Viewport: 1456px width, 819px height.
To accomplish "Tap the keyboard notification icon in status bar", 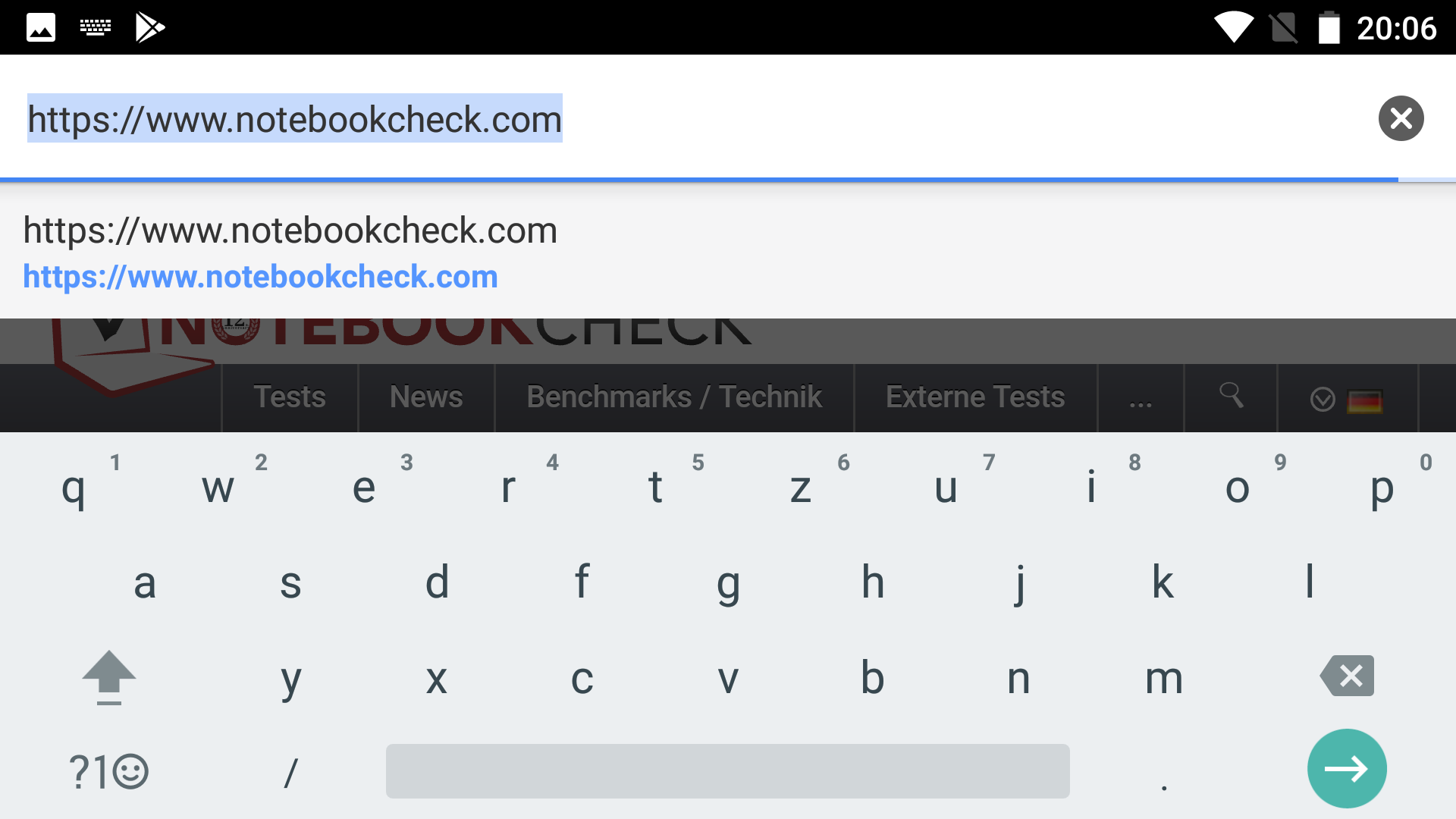I will pyautogui.click(x=96, y=28).
